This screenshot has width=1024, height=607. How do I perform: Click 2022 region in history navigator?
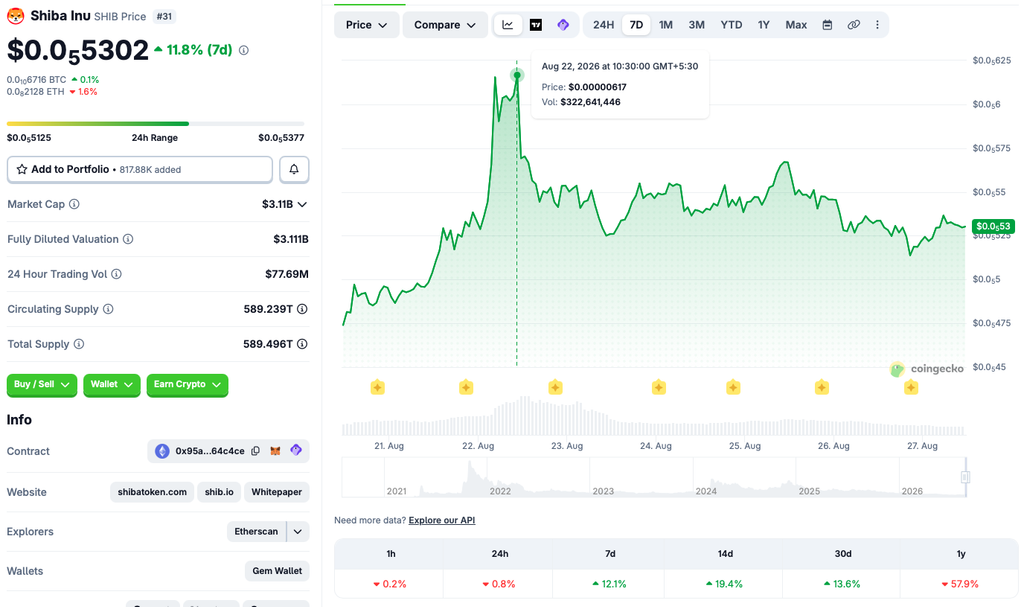pos(500,491)
